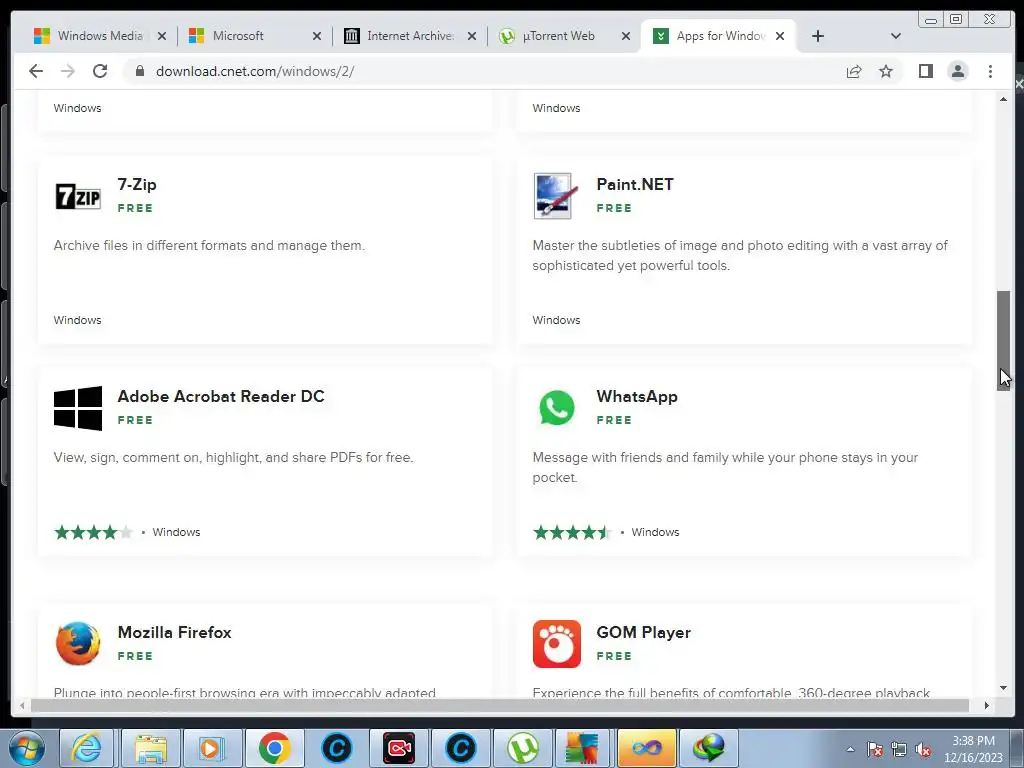This screenshot has width=1024, height=768.
Task: Click the vertical scrollbar up arrow
Action: point(1003,99)
